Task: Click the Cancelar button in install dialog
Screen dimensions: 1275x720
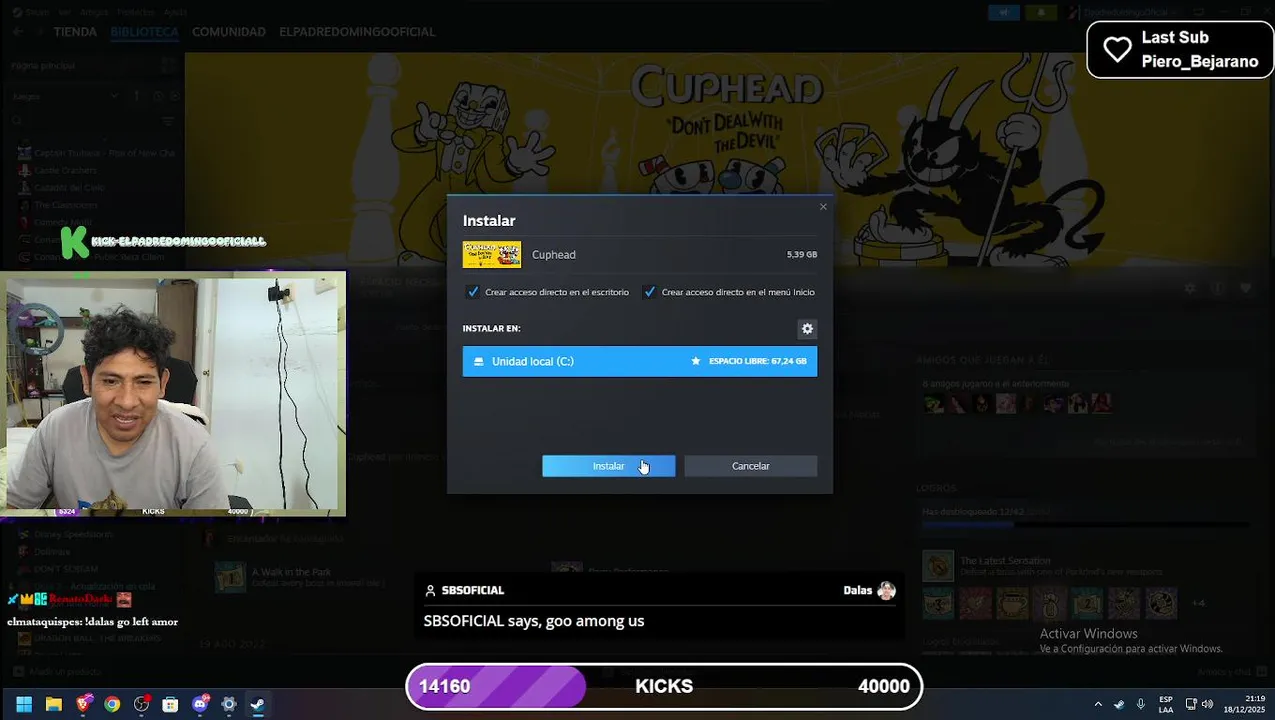Action: click(750, 466)
